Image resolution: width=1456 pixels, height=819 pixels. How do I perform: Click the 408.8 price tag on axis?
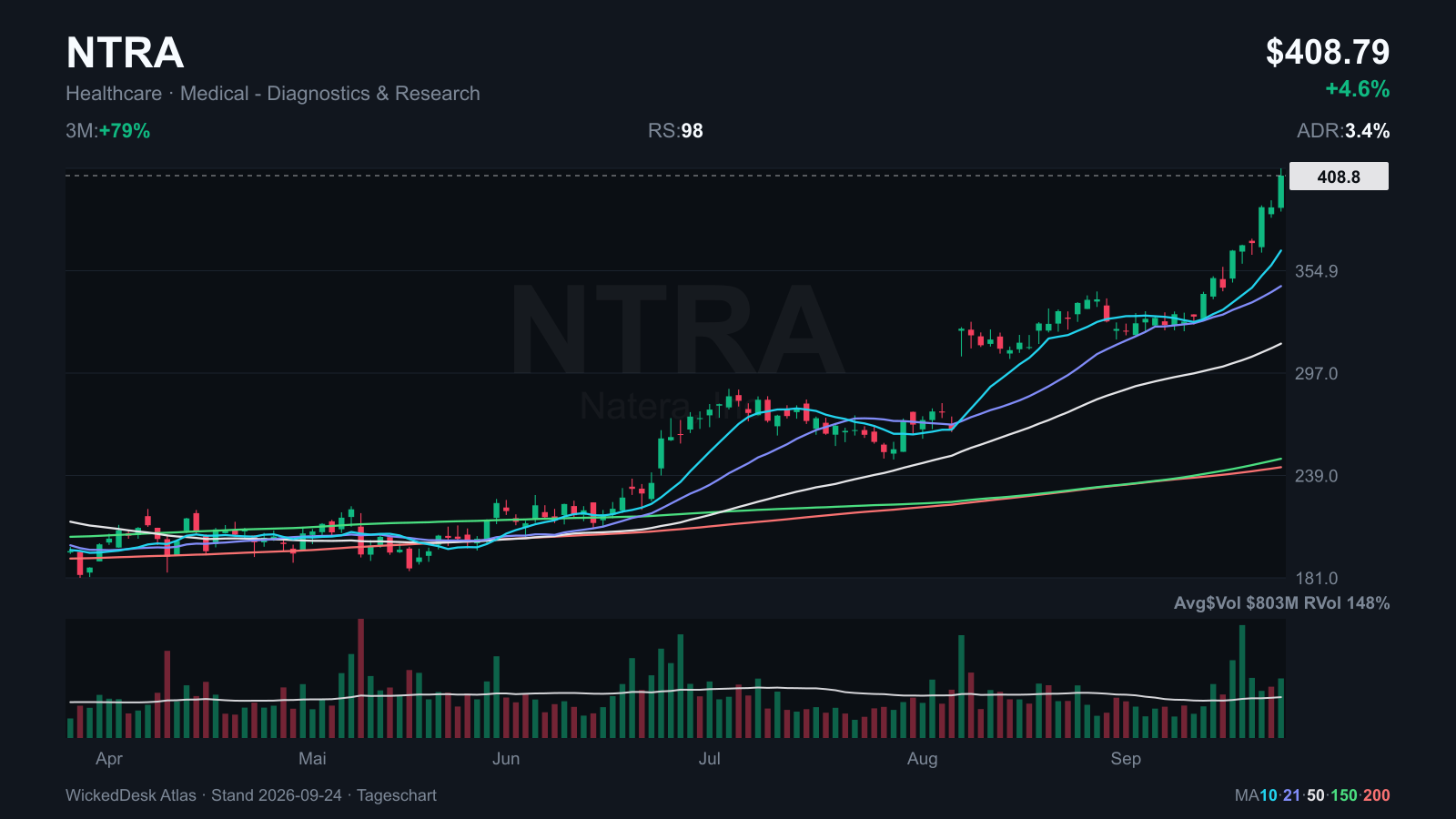coord(1339,177)
